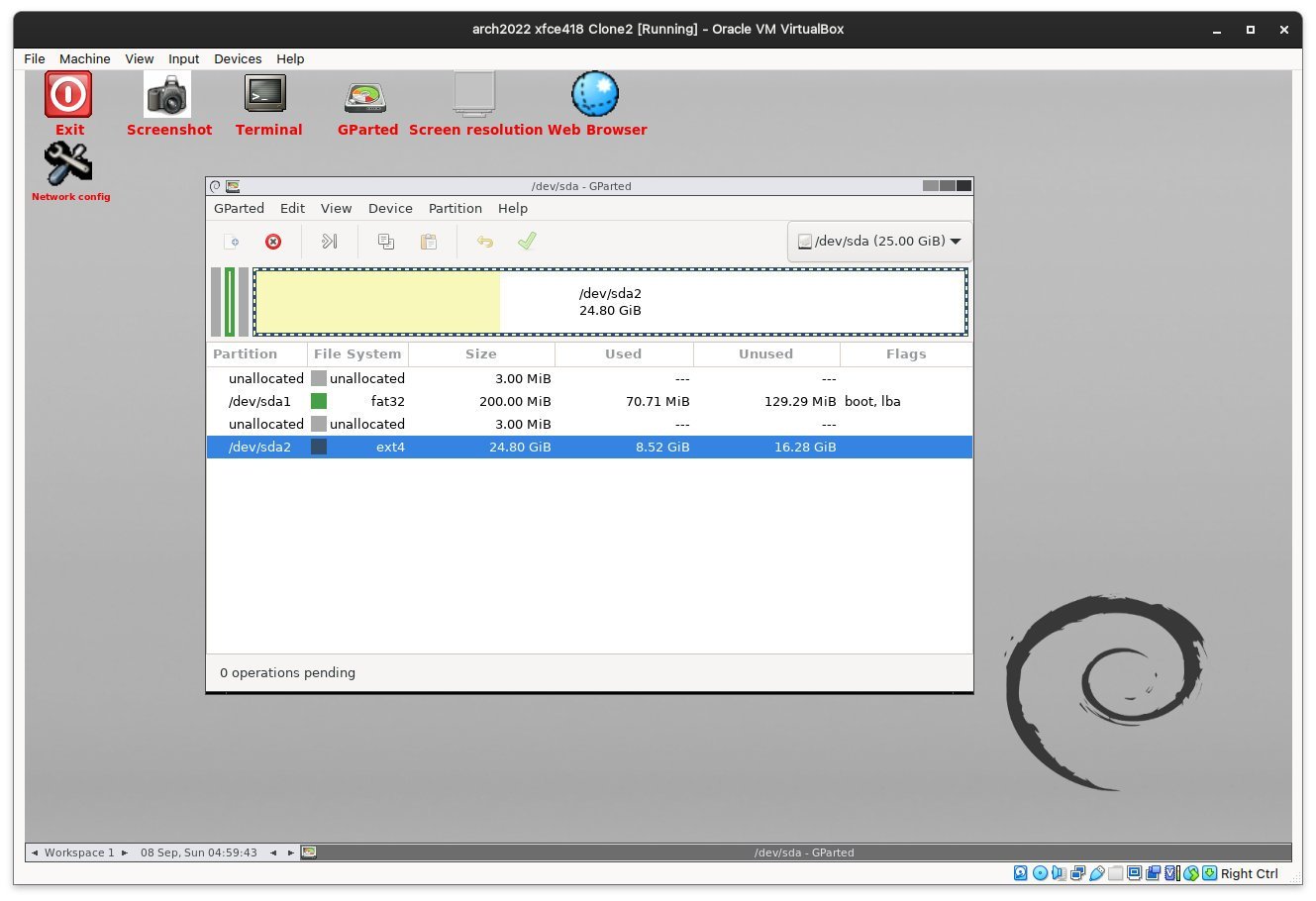
Task: Open the Partition menu in GParted
Action: (456, 208)
